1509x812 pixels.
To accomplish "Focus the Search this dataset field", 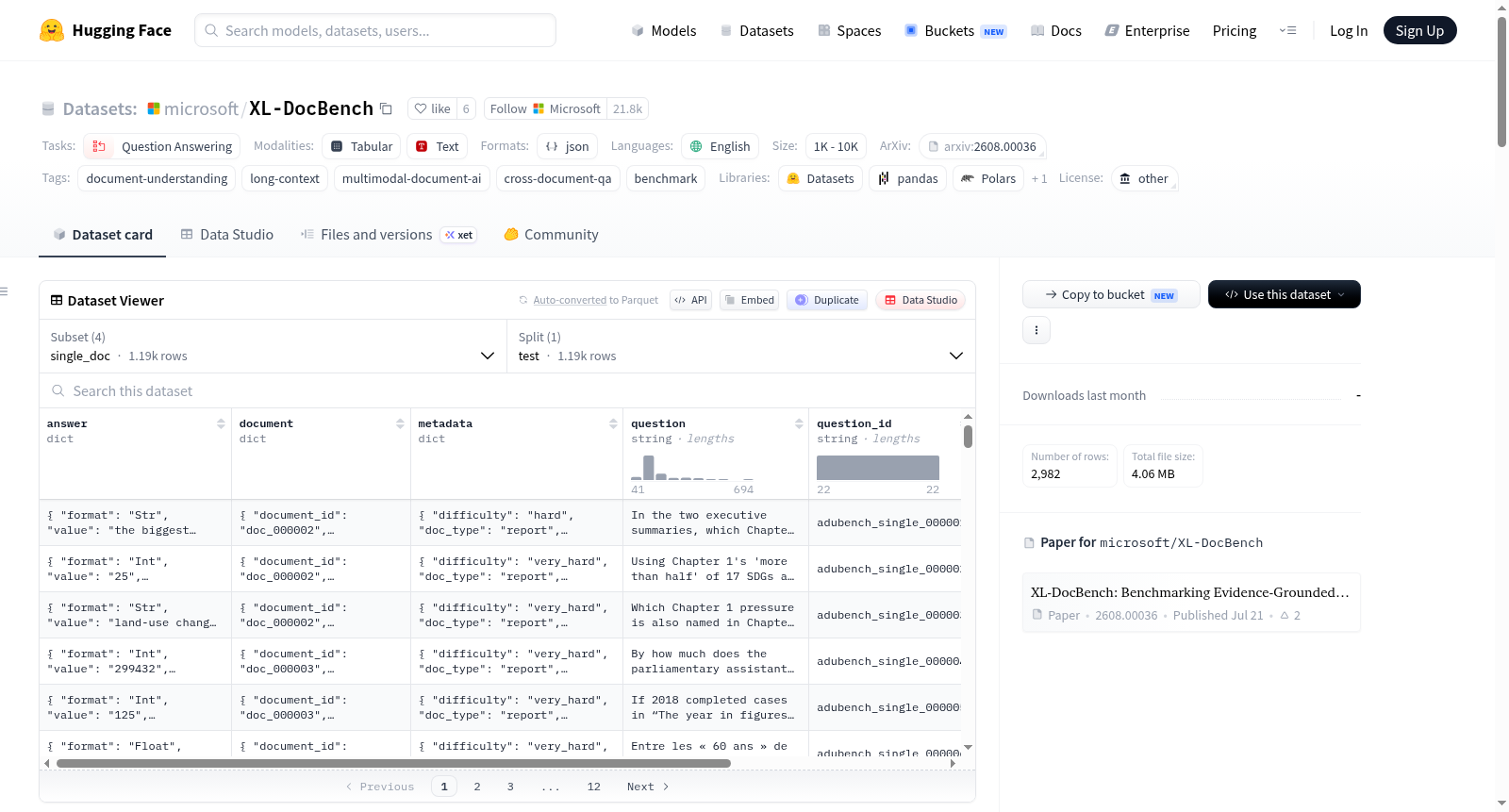I will (507, 391).
